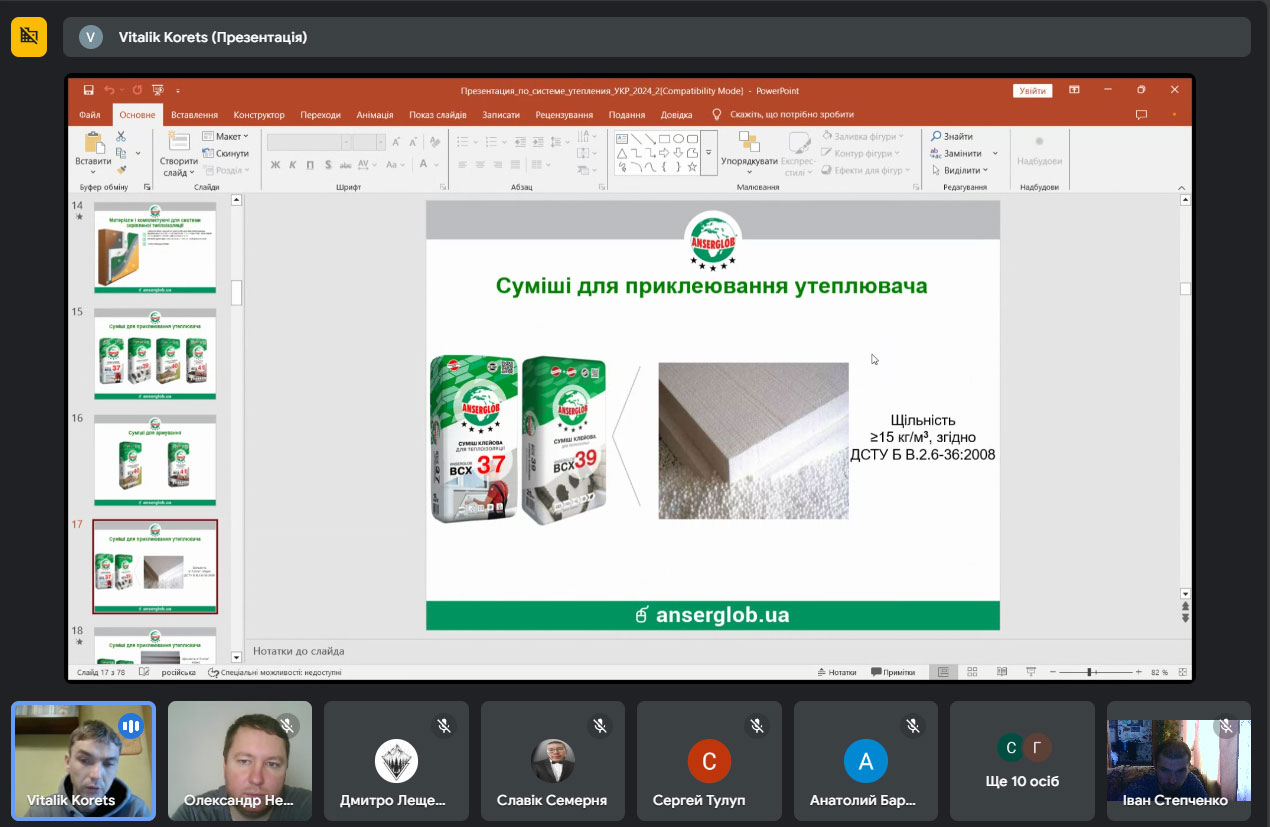The width and height of the screenshot is (1270, 827).
Task: Open the Макет layout dropdown
Action: (225, 136)
